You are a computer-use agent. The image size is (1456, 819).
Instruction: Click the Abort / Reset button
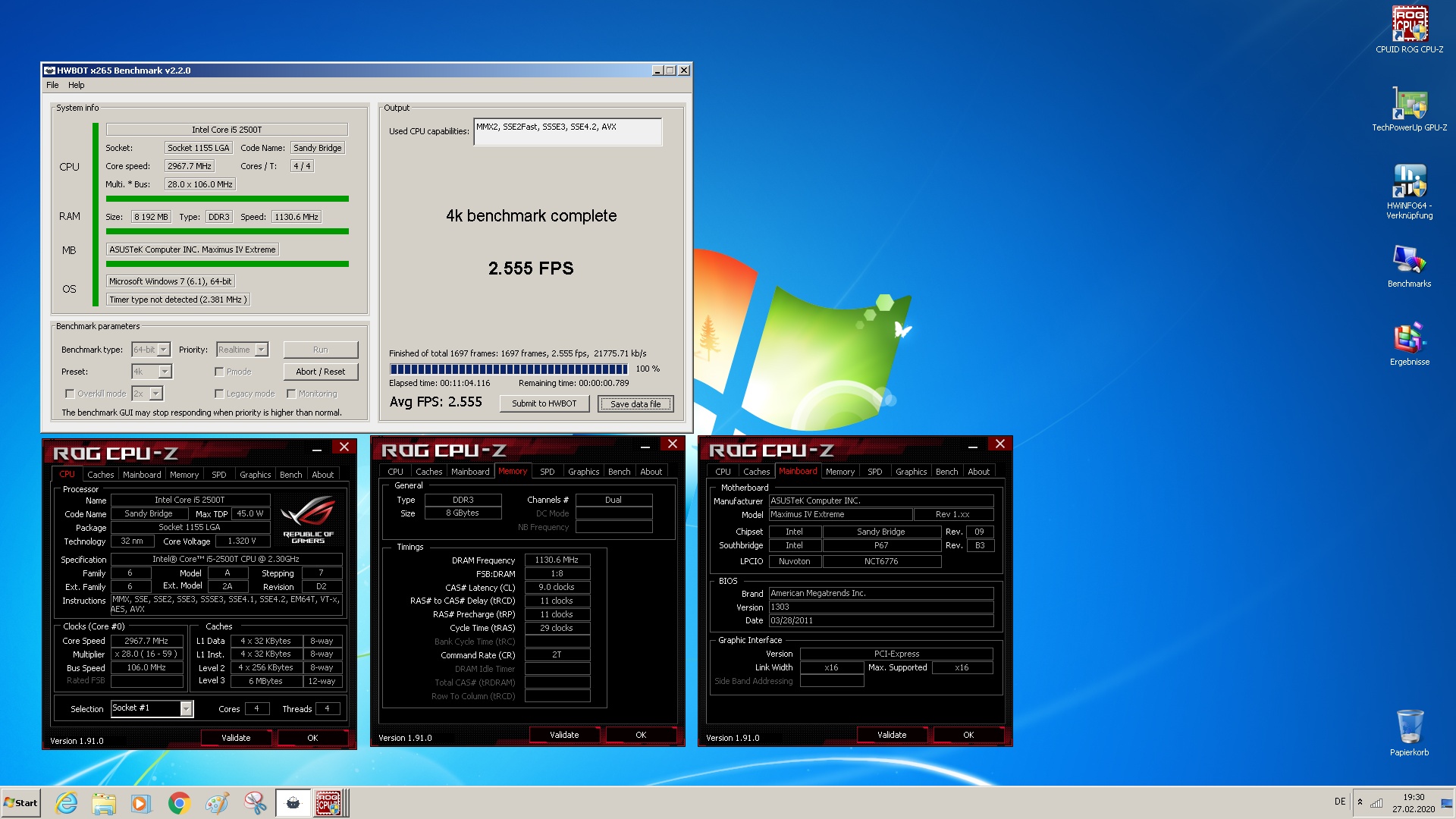[321, 372]
